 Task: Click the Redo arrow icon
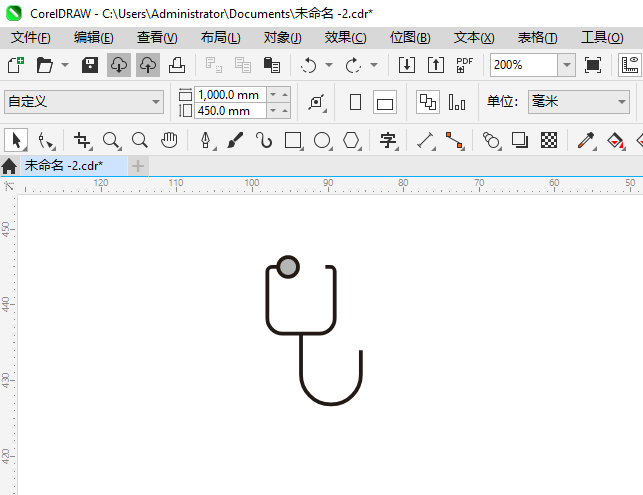click(353, 65)
